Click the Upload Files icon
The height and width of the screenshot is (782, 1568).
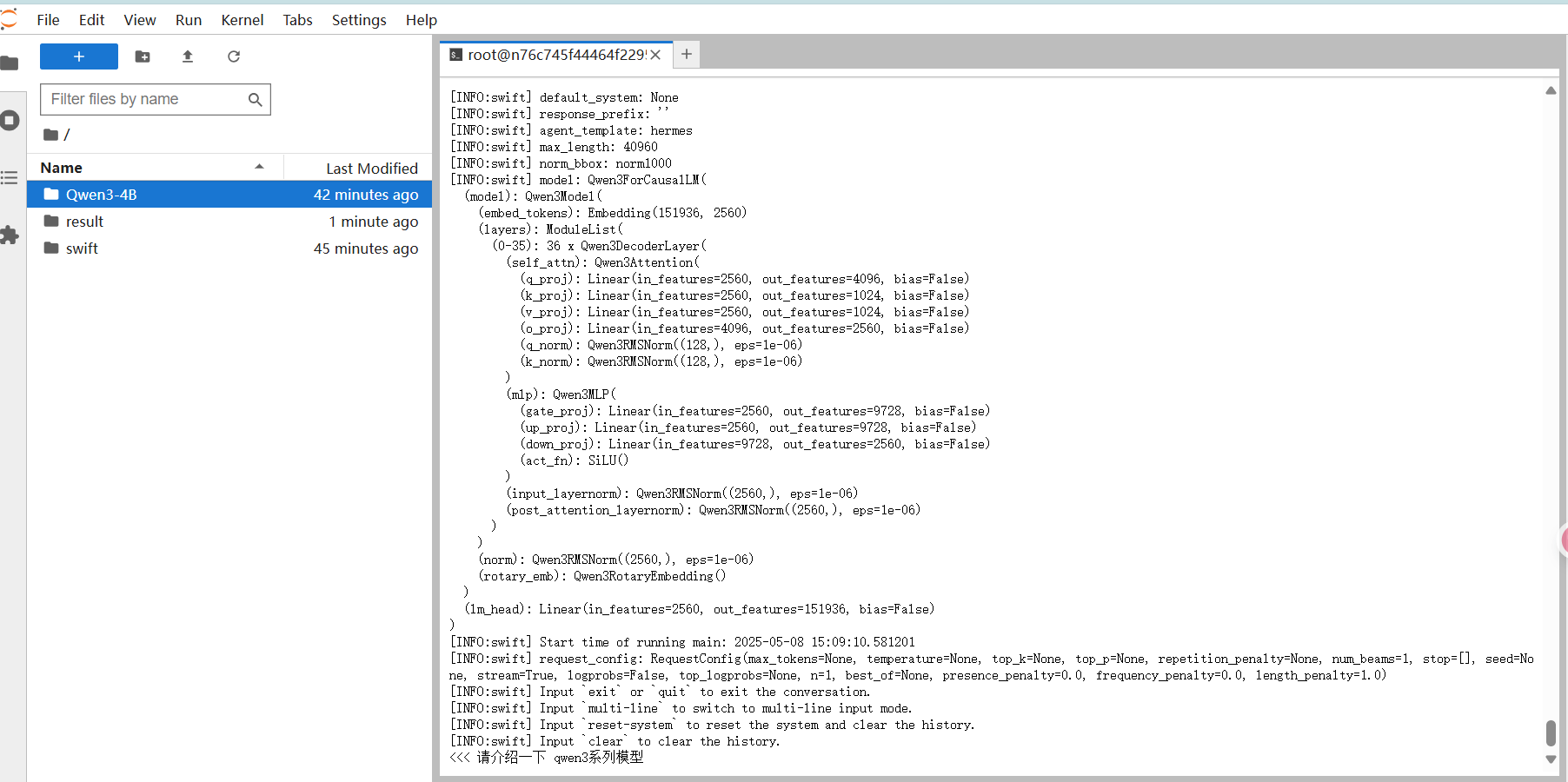188,56
